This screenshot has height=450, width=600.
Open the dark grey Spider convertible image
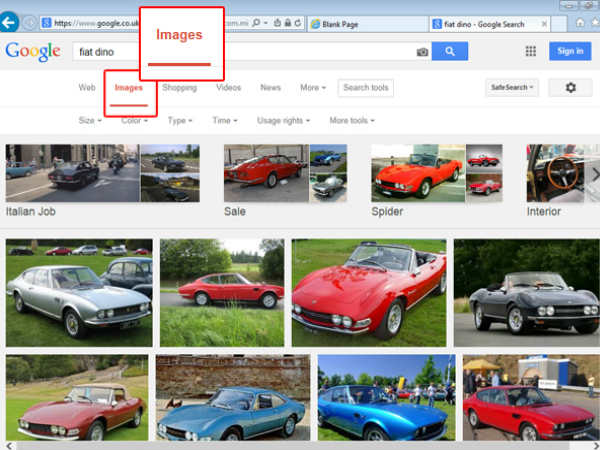[527, 293]
